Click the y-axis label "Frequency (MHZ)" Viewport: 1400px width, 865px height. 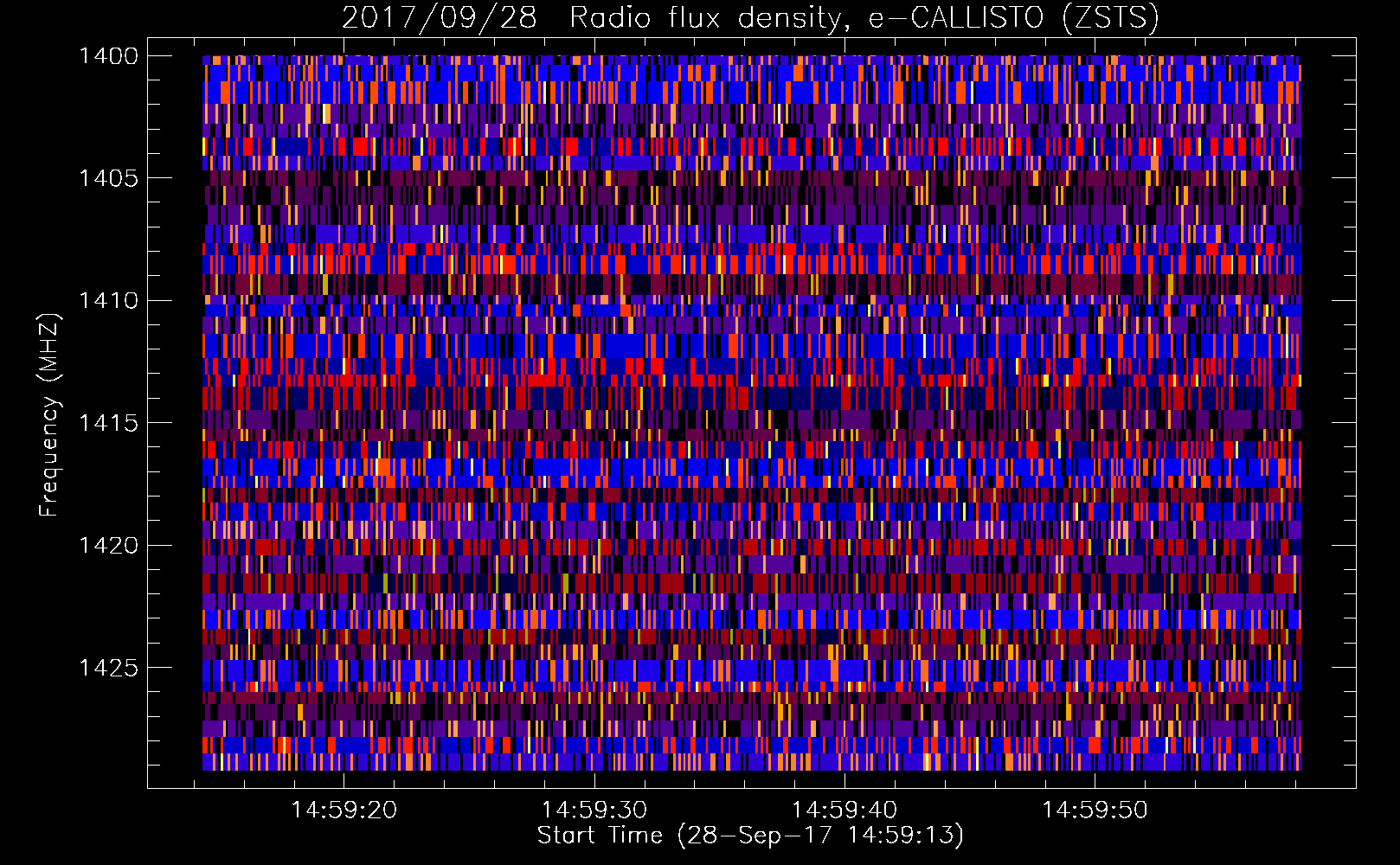tap(49, 415)
